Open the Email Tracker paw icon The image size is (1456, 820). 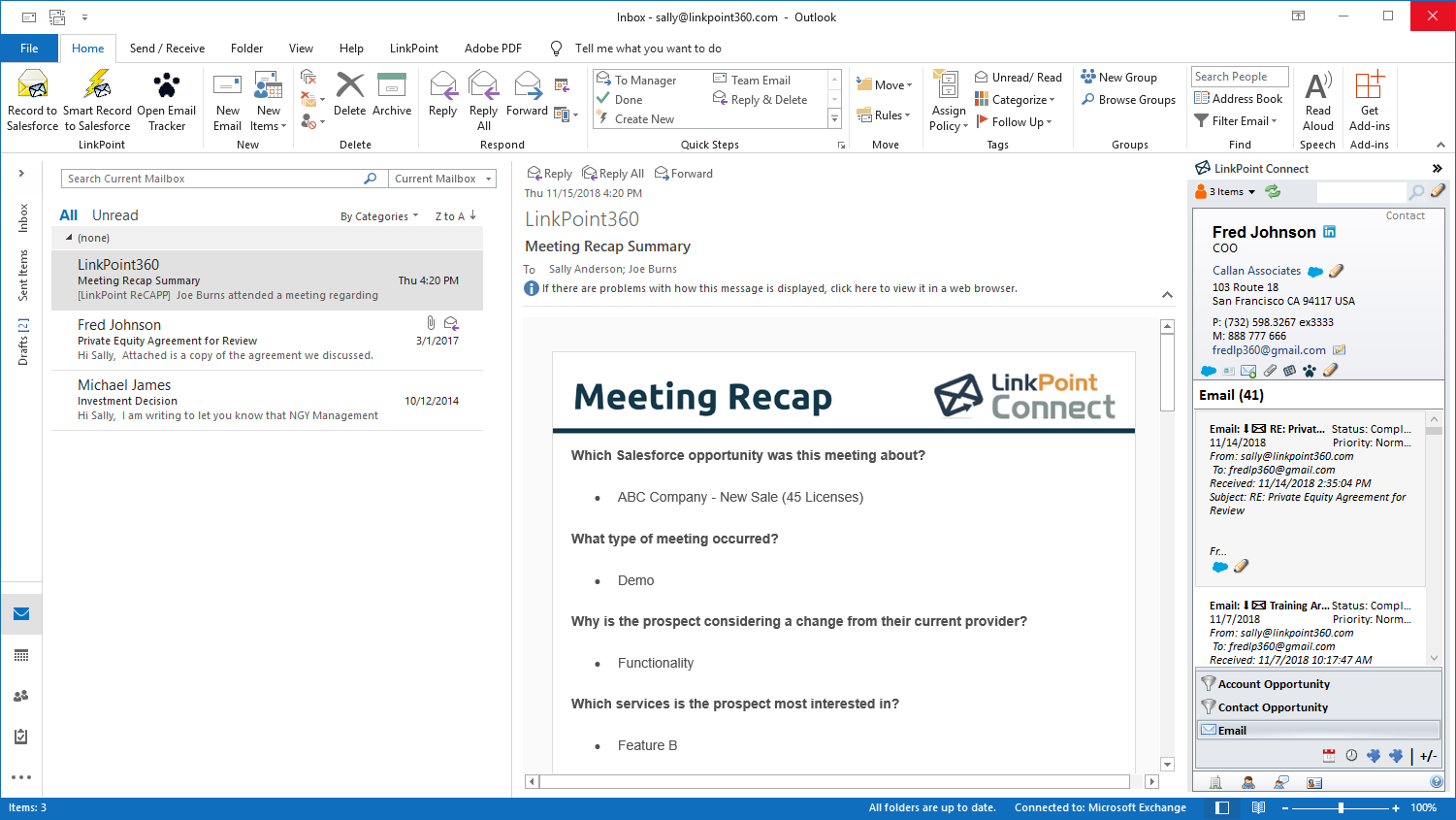click(x=167, y=86)
